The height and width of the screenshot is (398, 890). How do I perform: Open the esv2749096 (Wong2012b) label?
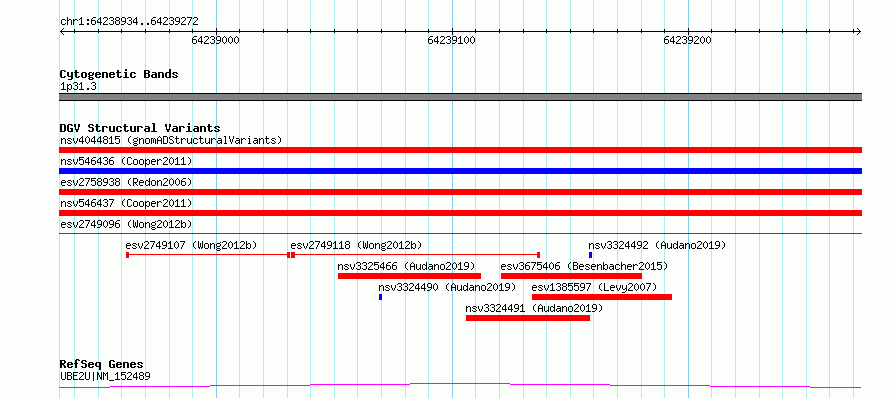coord(126,224)
